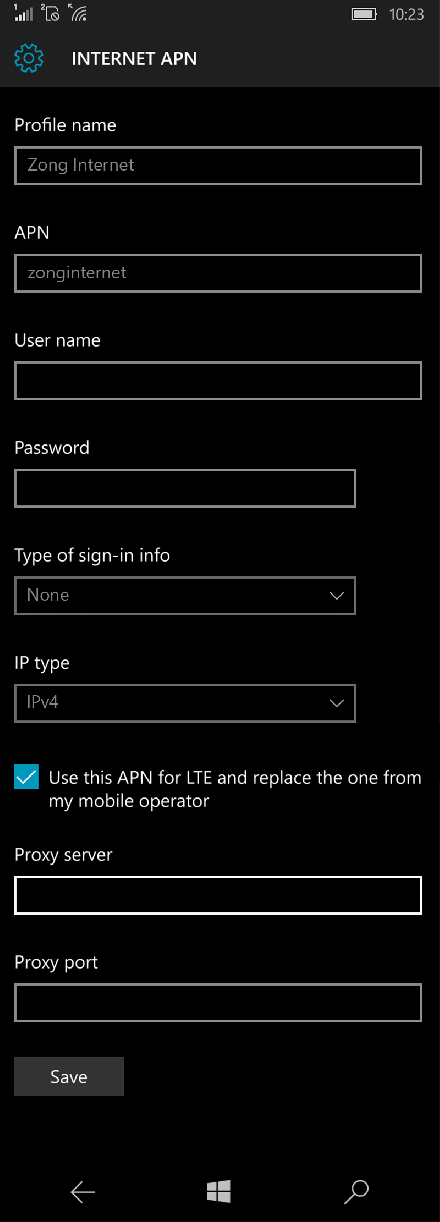This screenshot has height=1222, width=440.
Task: Check the battery status icon
Action: (x=365, y=15)
